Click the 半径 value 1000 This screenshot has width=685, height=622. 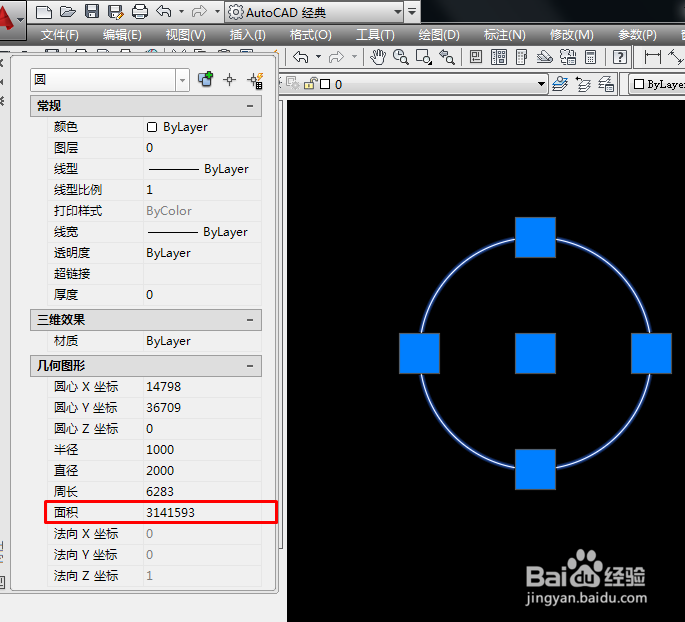point(202,449)
